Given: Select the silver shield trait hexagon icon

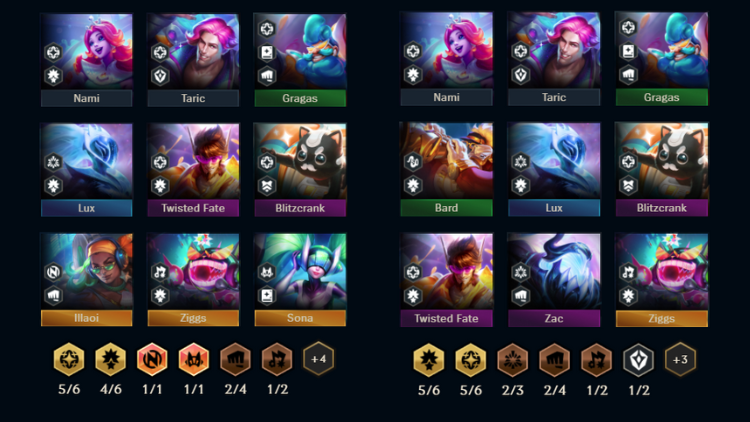Looking at the screenshot, I should point(639,360).
